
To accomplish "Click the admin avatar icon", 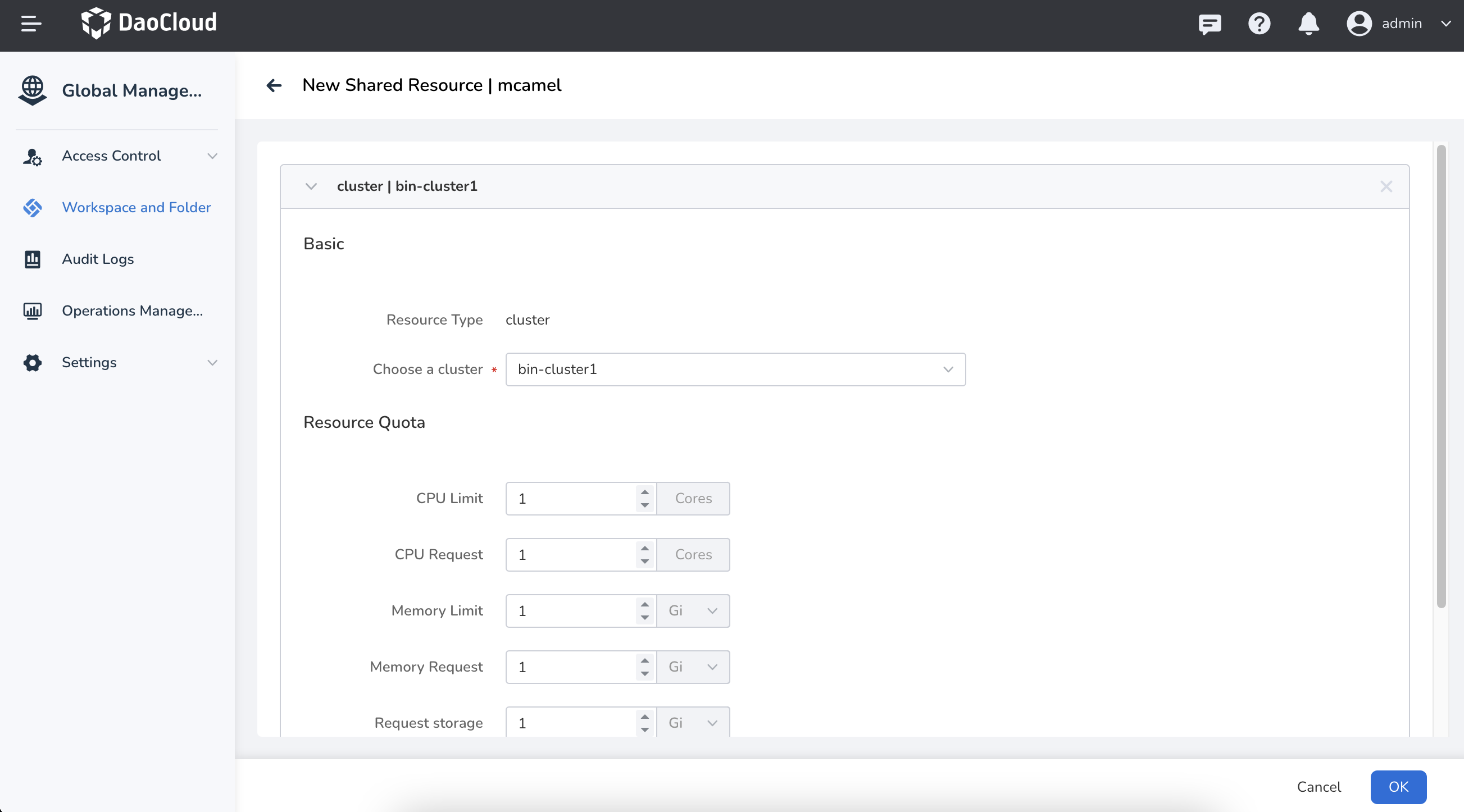I will tap(1359, 24).
